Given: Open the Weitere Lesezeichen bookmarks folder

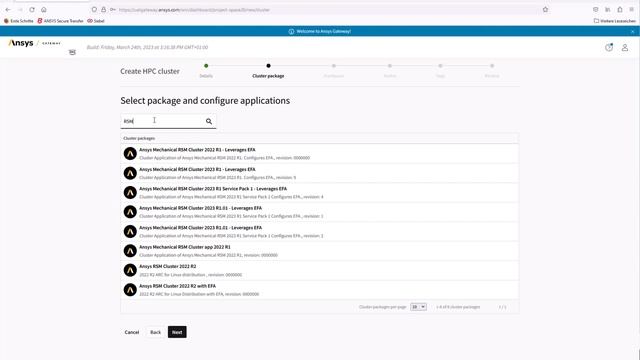Looking at the screenshot, I should click(x=615, y=21).
